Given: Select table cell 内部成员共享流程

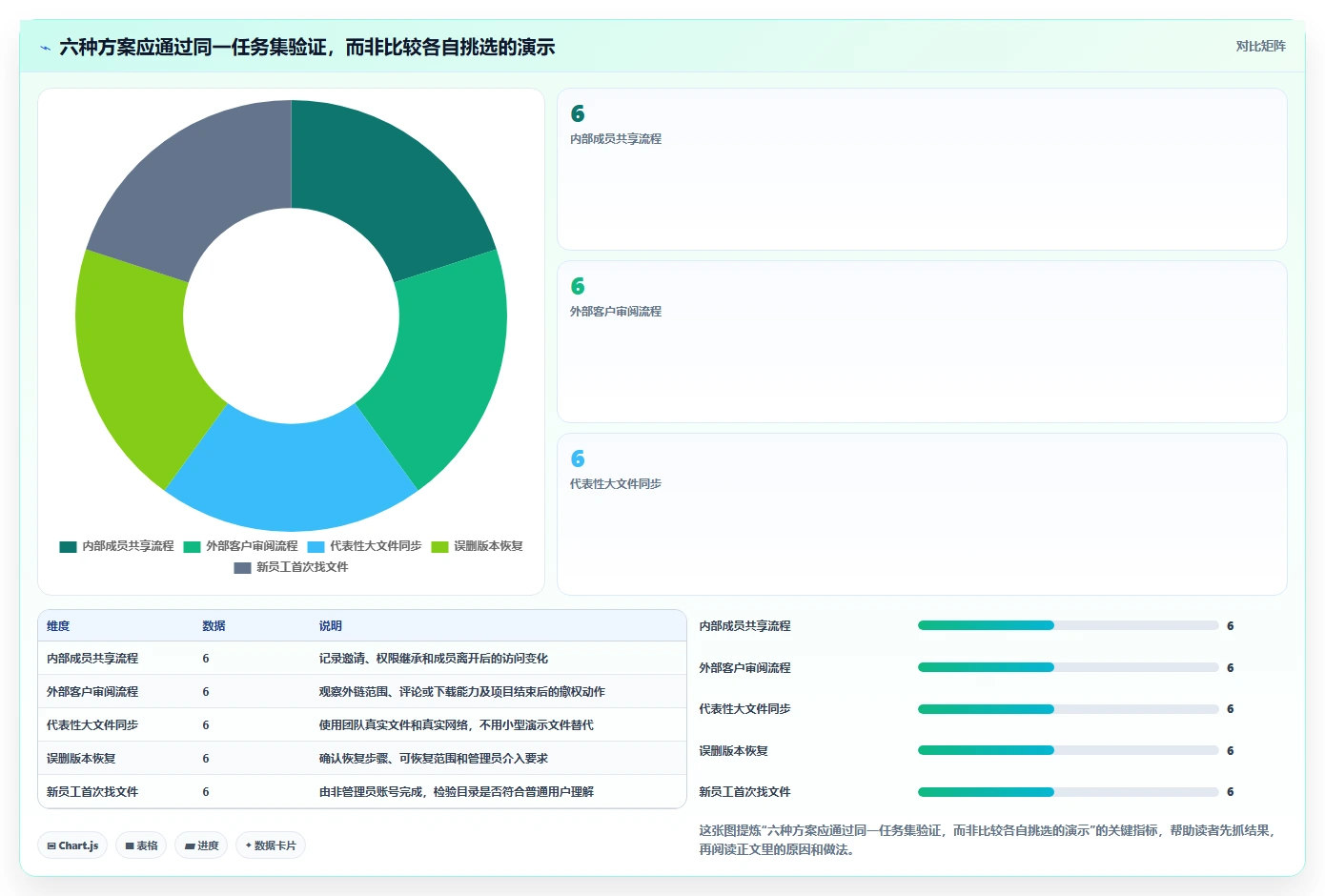Looking at the screenshot, I should (x=92, y=659).
